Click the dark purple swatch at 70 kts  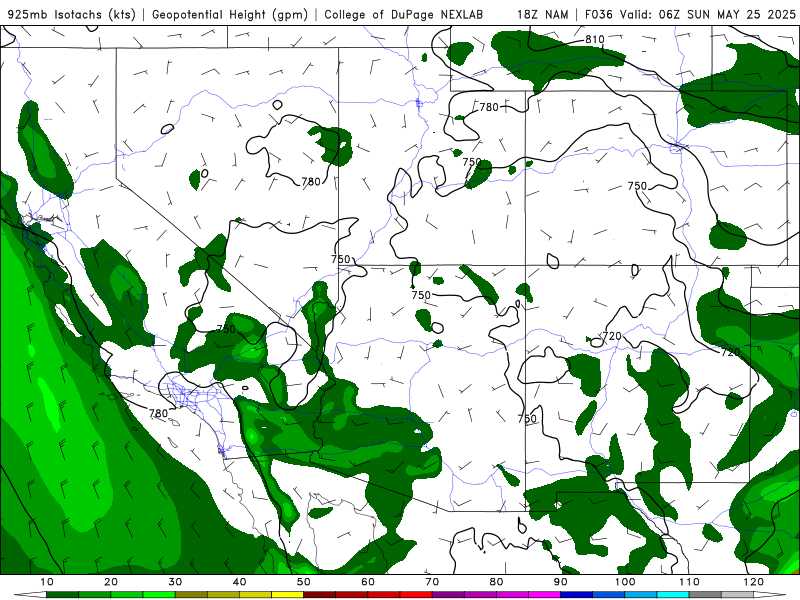tap(448, 595)
